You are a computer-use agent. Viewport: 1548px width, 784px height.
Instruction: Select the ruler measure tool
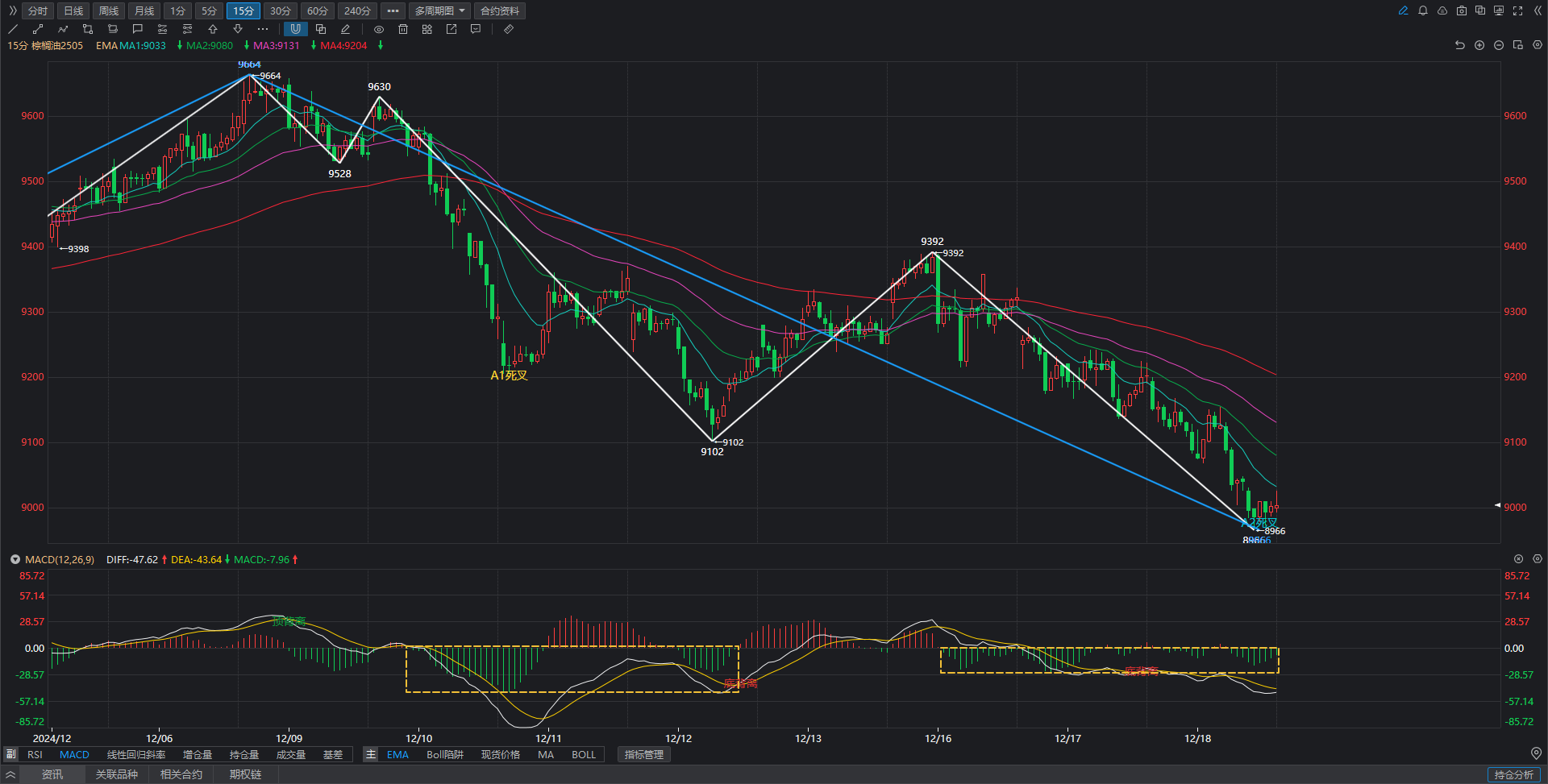(x=509, y=29)
